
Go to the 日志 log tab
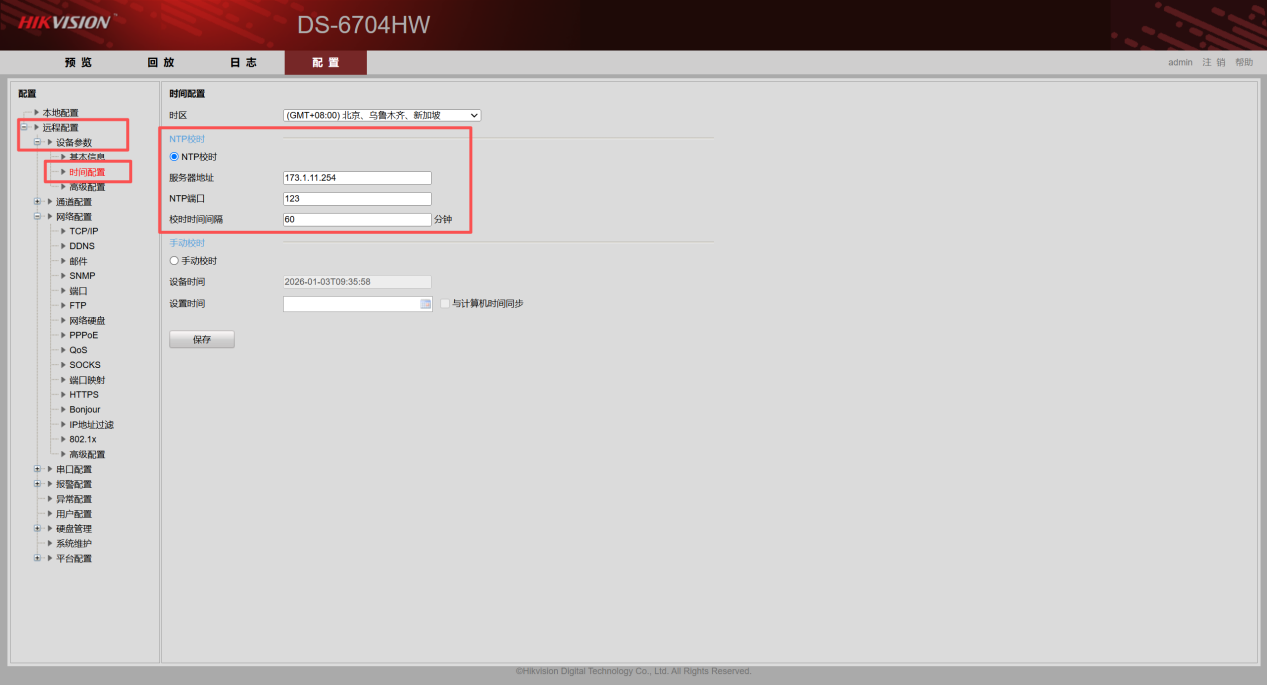click(x=243, y=63)
